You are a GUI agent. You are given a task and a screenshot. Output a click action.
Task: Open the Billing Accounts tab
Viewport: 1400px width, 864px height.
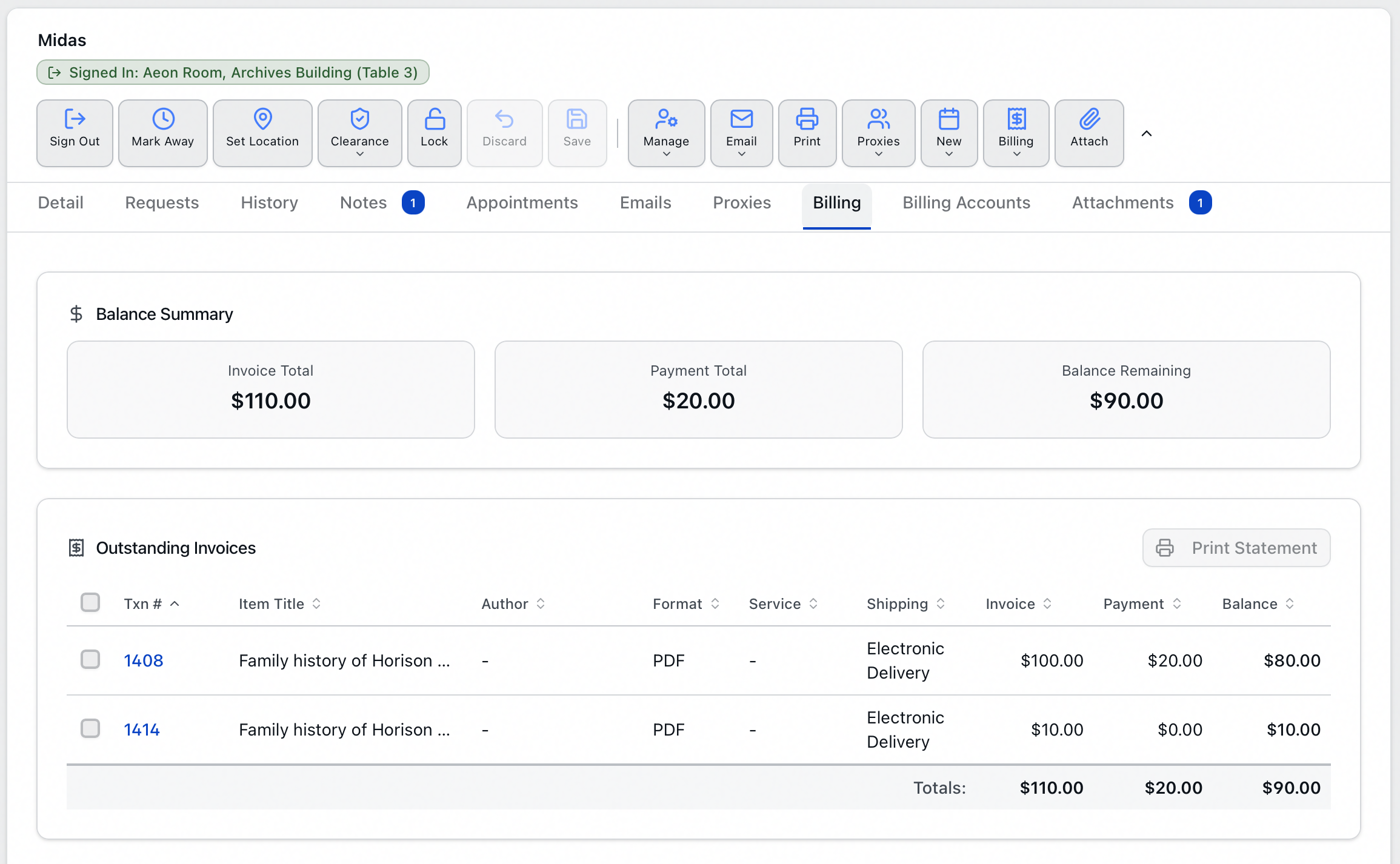click(x=967, y=203)
